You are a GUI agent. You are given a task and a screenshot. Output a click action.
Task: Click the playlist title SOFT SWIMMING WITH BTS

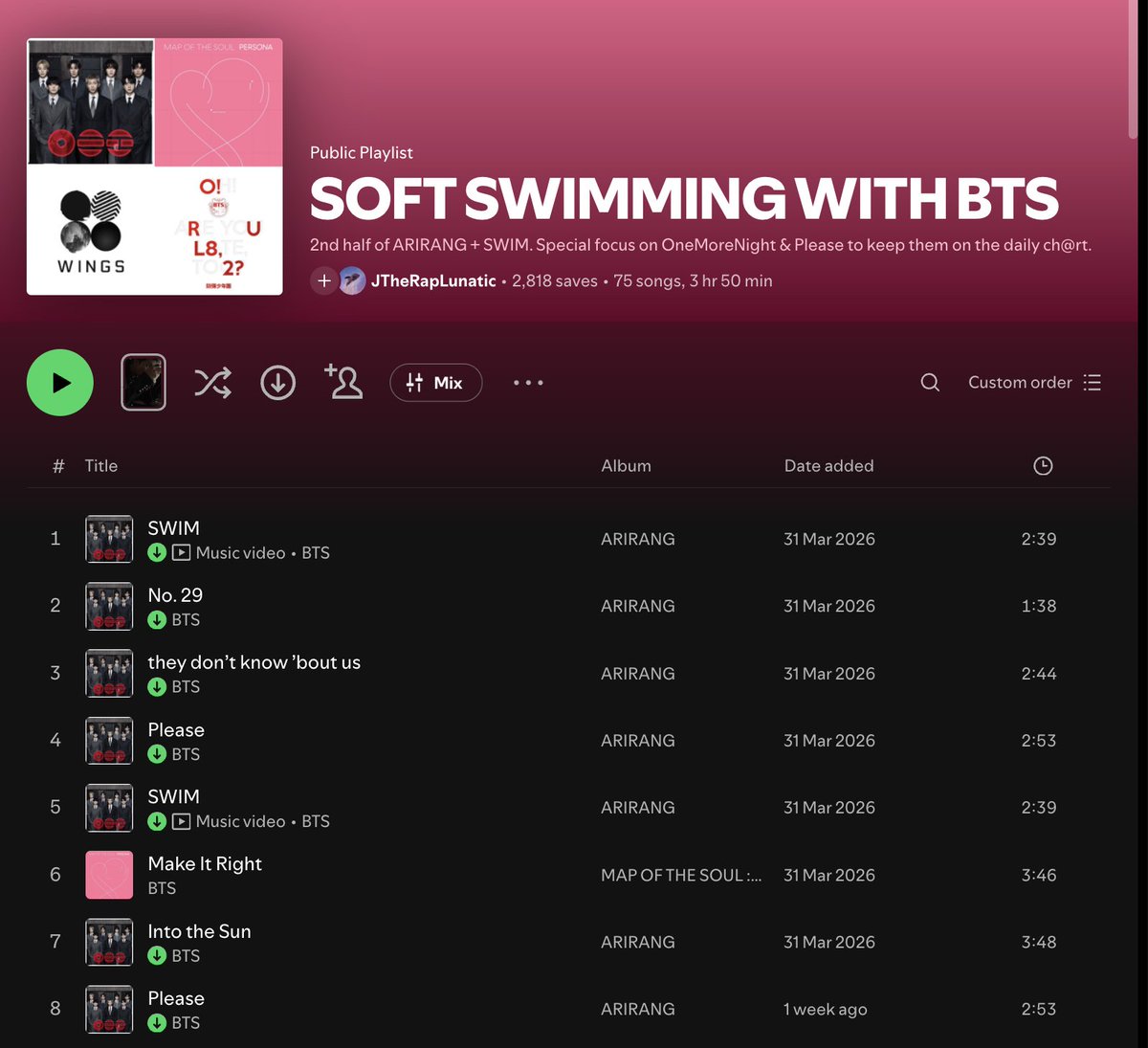pos(684,199)
